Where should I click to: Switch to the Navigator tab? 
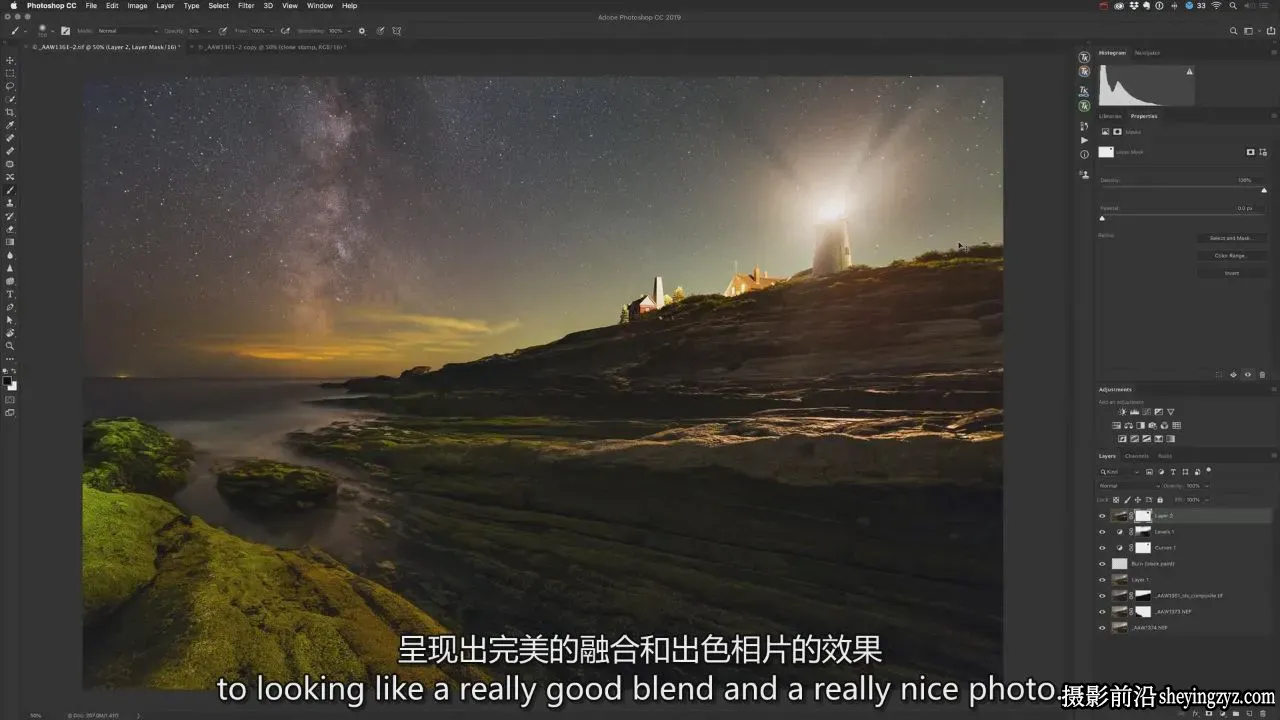[1147, 53]
